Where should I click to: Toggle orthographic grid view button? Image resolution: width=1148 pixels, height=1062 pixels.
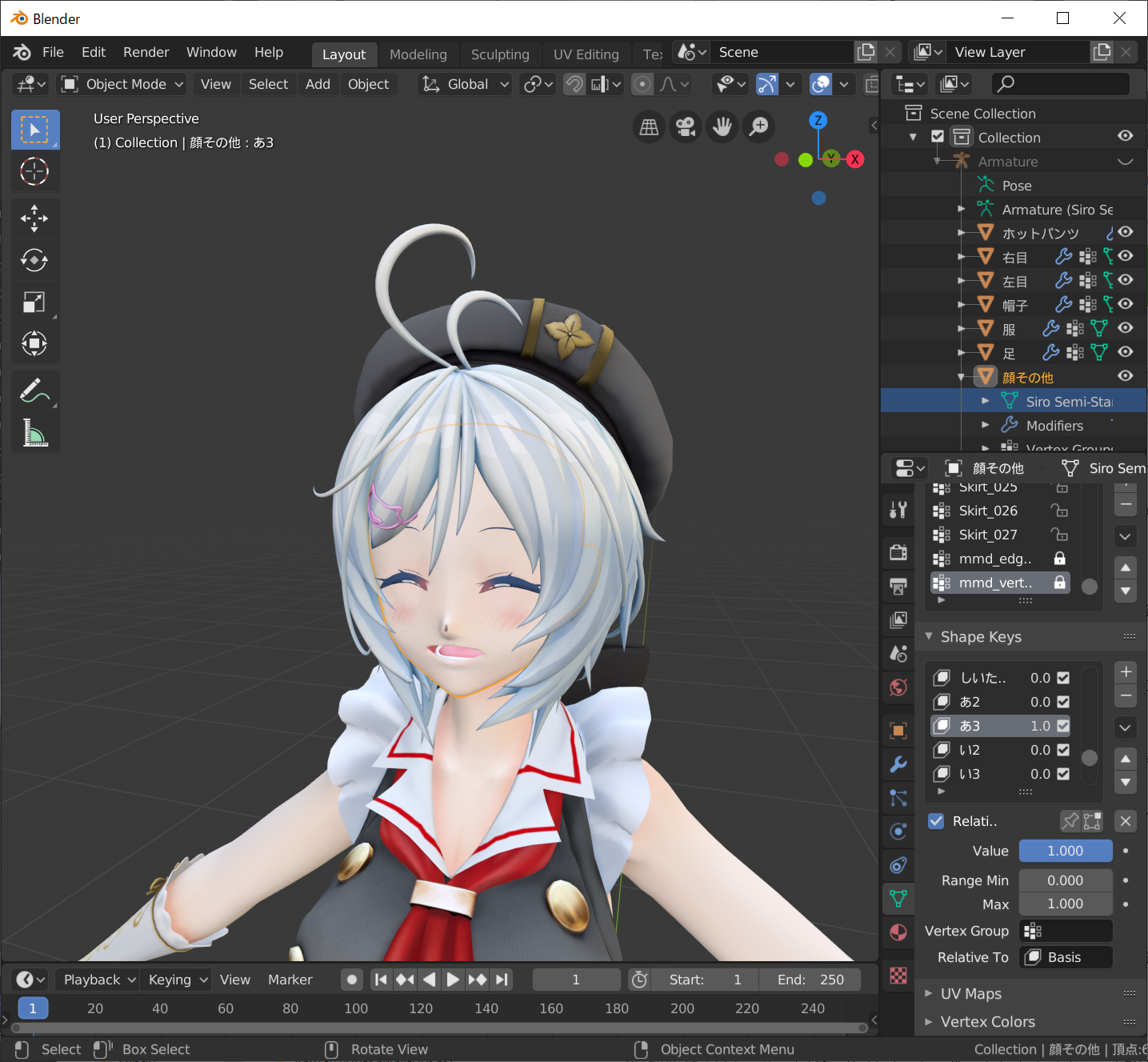click(650, 126)
